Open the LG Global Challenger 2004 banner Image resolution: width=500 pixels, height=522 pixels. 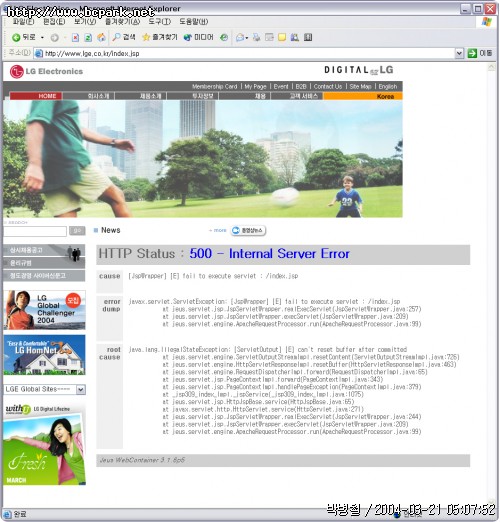[44, 310]
